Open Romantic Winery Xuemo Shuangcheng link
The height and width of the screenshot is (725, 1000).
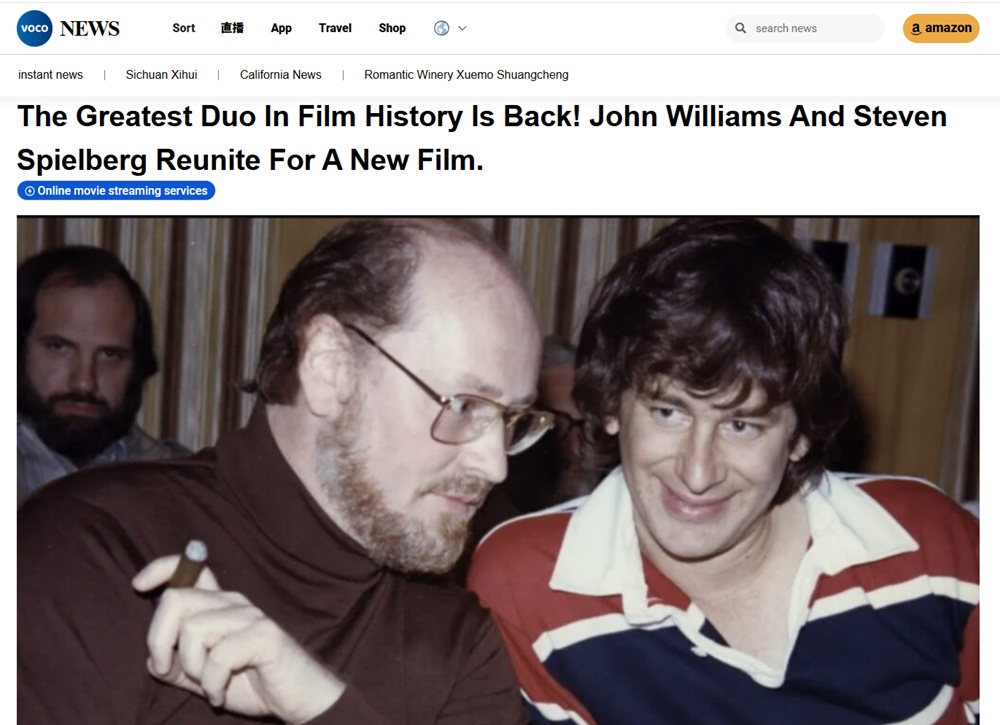pyautogui.click(x=466, y=75)
